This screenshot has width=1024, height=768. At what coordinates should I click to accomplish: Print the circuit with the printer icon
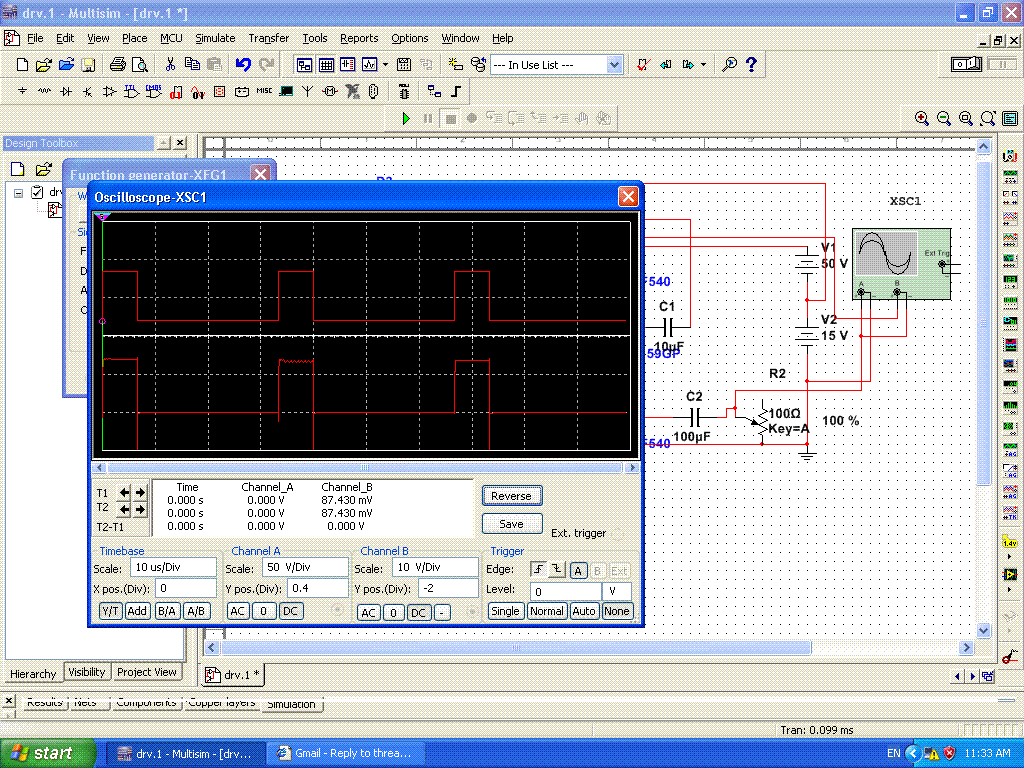[118, 65]
